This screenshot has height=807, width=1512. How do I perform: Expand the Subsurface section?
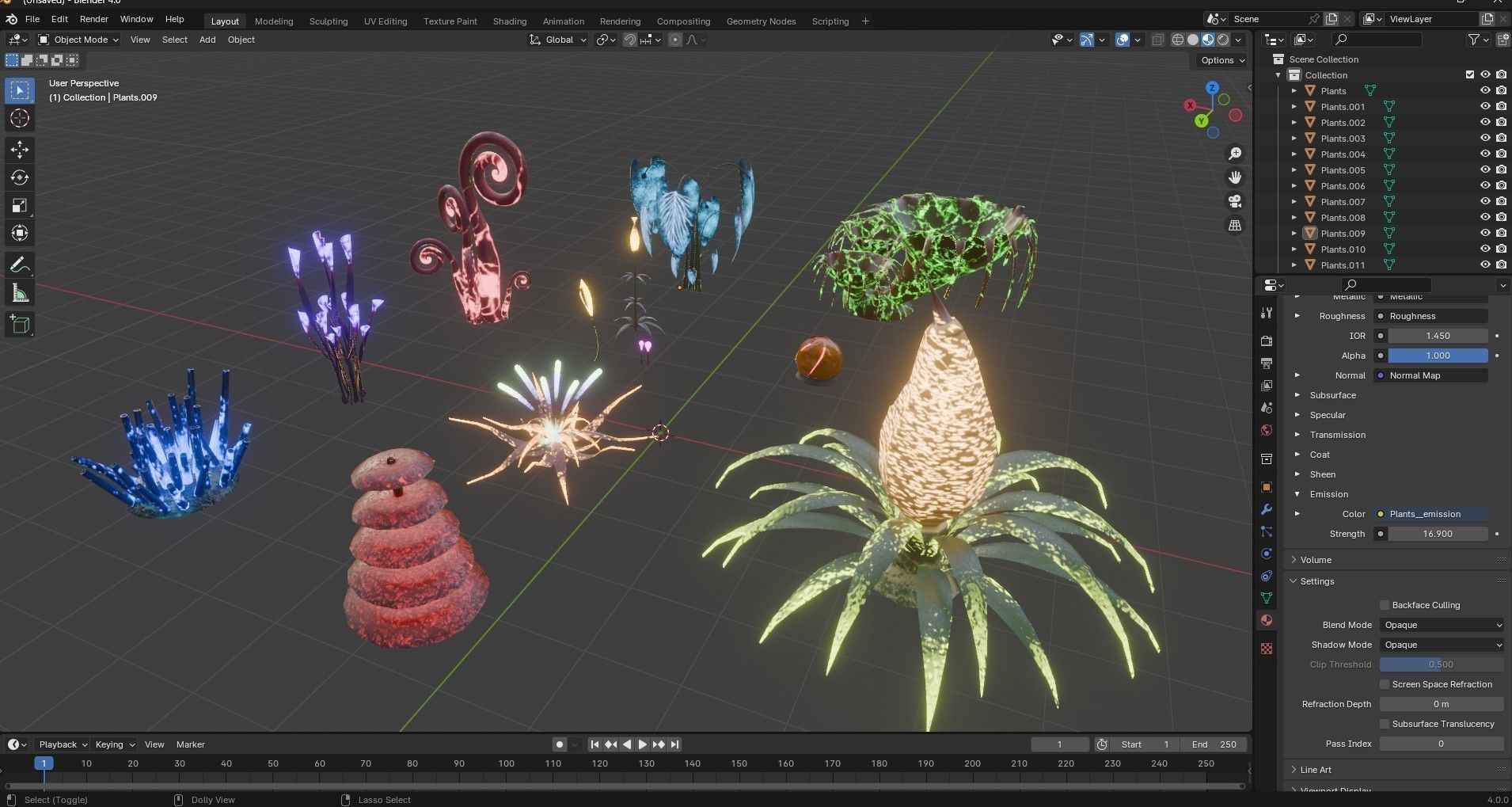tap(1297, 395)
